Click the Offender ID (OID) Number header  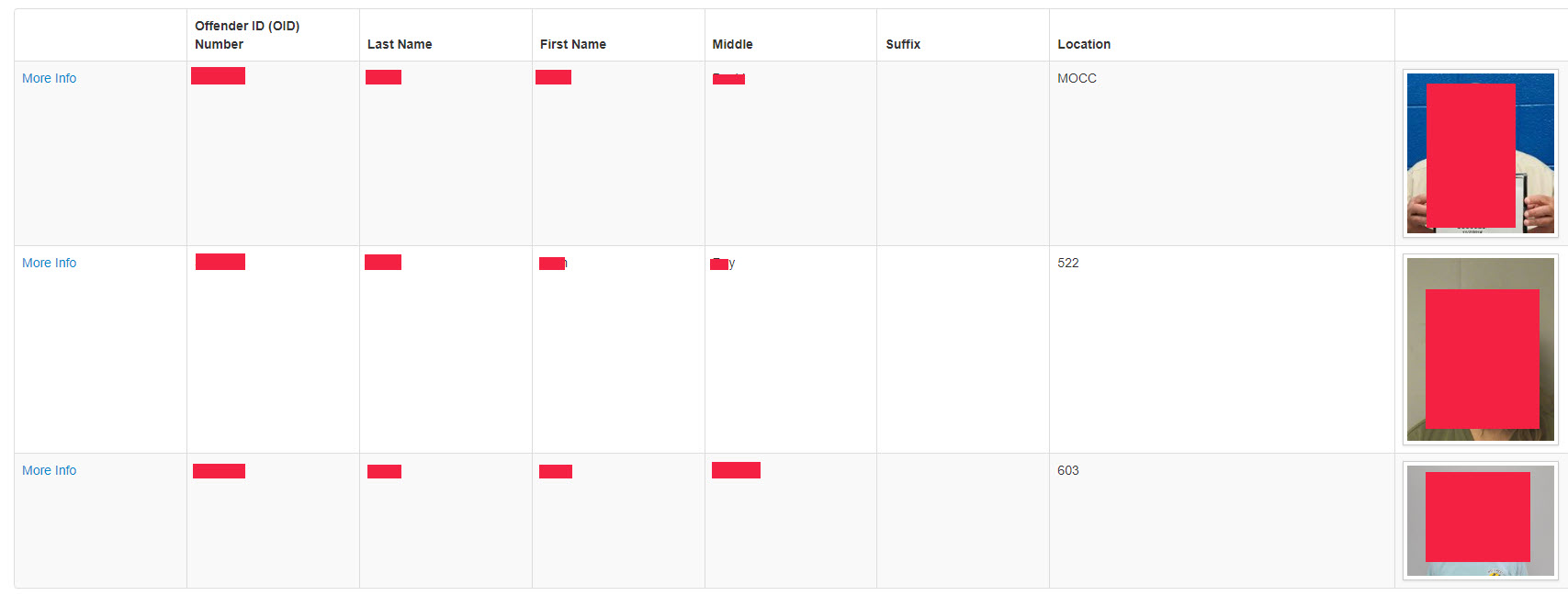click(247, 35)
